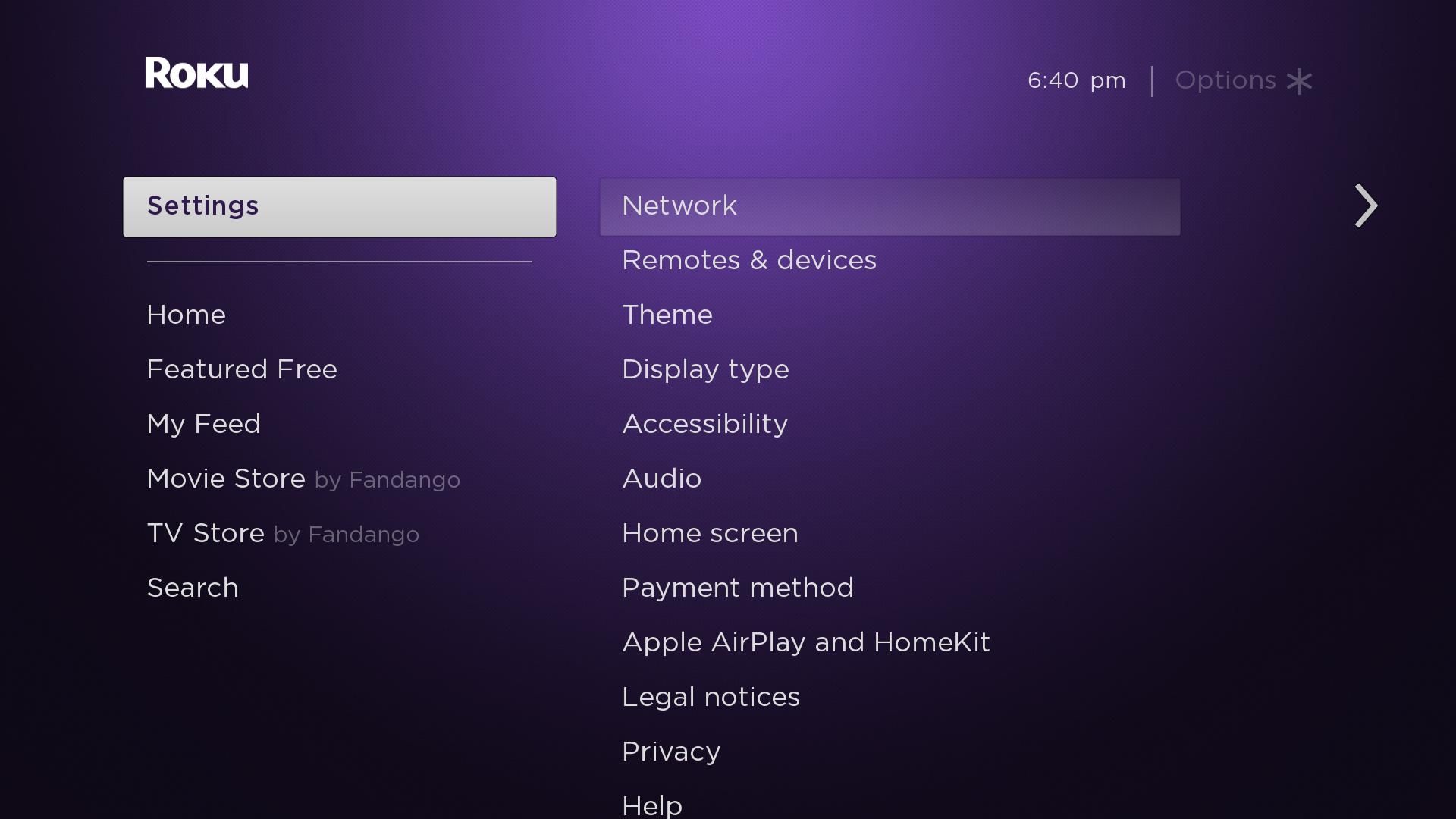The image size is (1456, 819).
Task: Click Privacy settings option
Action: coord(671,751)
